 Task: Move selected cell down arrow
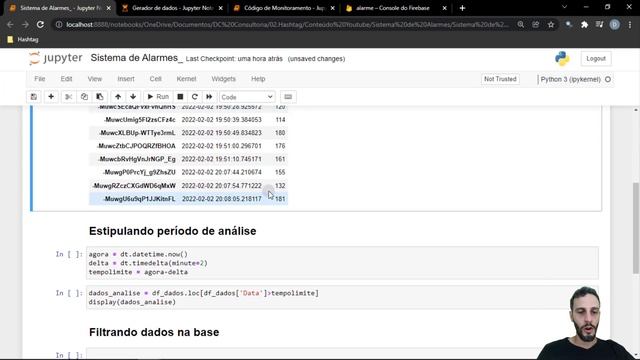click(x=133, y=97)
